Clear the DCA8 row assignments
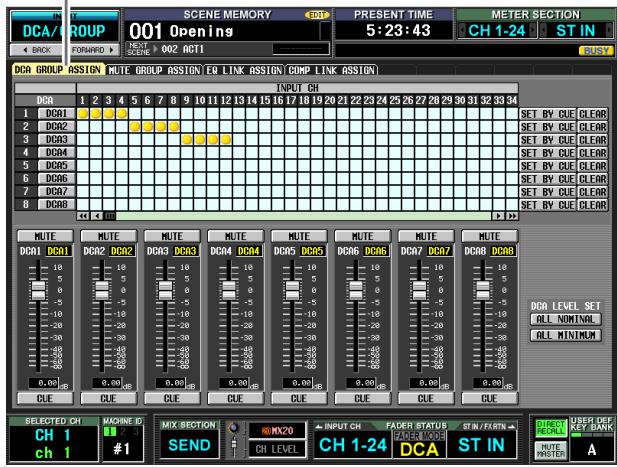The image size is (617, 467). tap(593, 205)
